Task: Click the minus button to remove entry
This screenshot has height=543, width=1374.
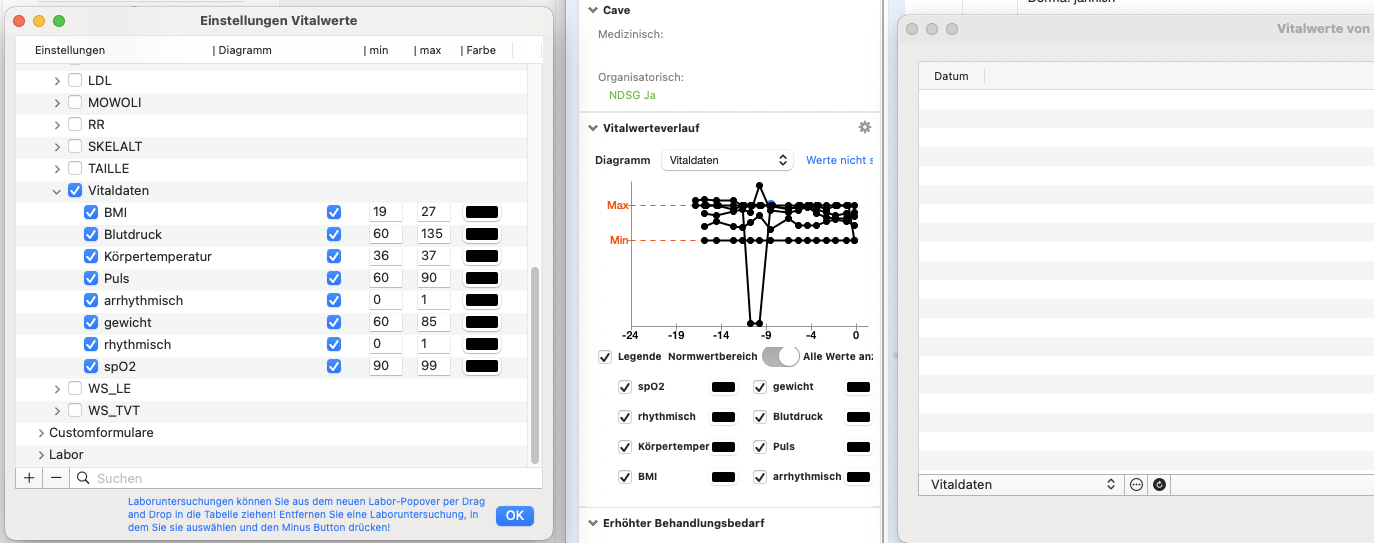Action: pyautogui.click(x=56, y=478)
